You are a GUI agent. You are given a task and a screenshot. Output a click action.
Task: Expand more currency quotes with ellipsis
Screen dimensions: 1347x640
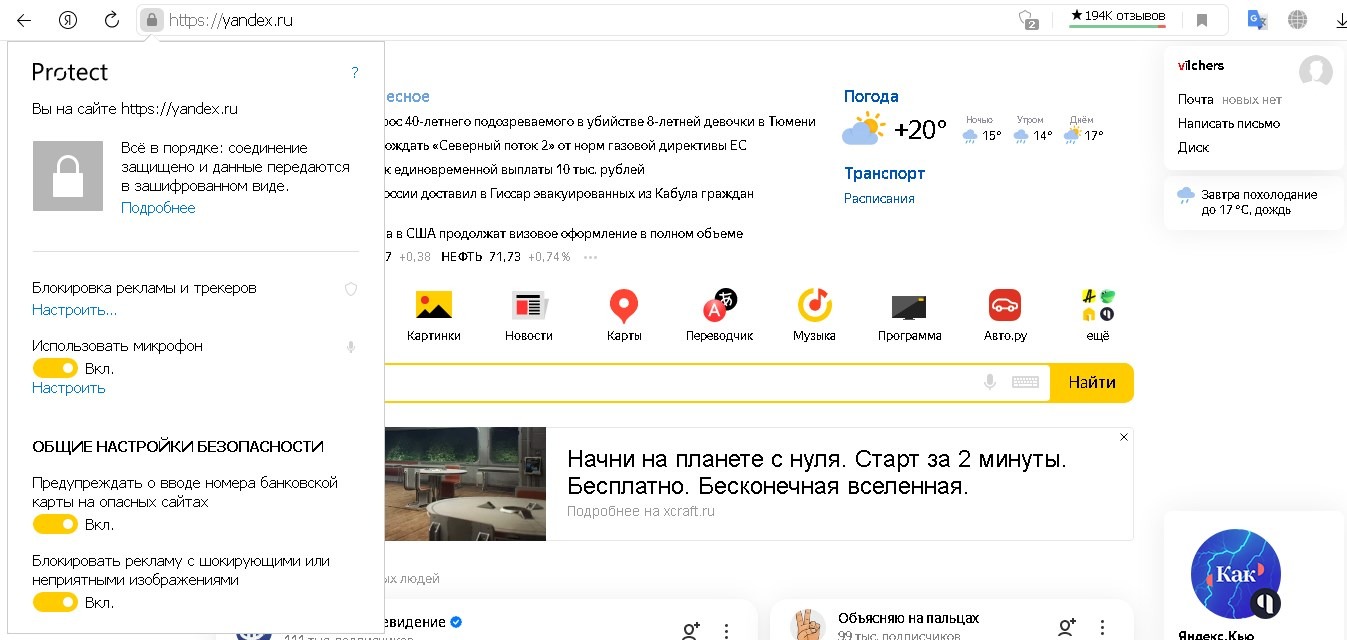(x=590, y=257)
